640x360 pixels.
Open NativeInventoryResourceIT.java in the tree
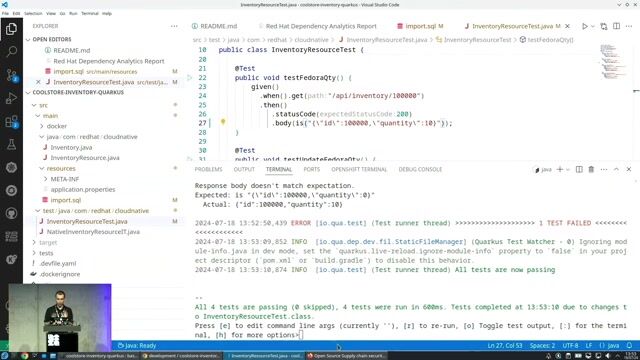point(93,232)
